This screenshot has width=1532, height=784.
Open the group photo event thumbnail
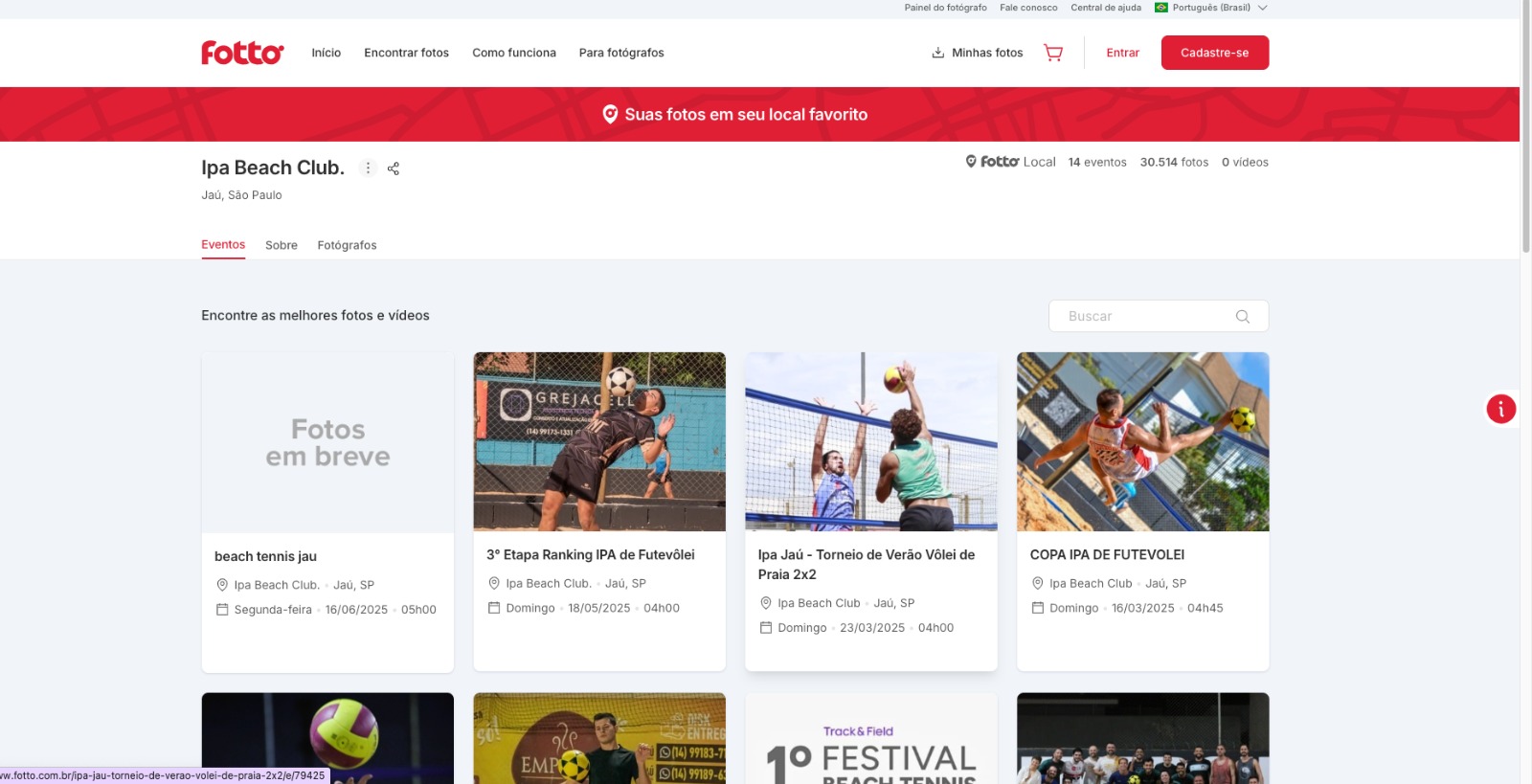tap(1143, 738)
